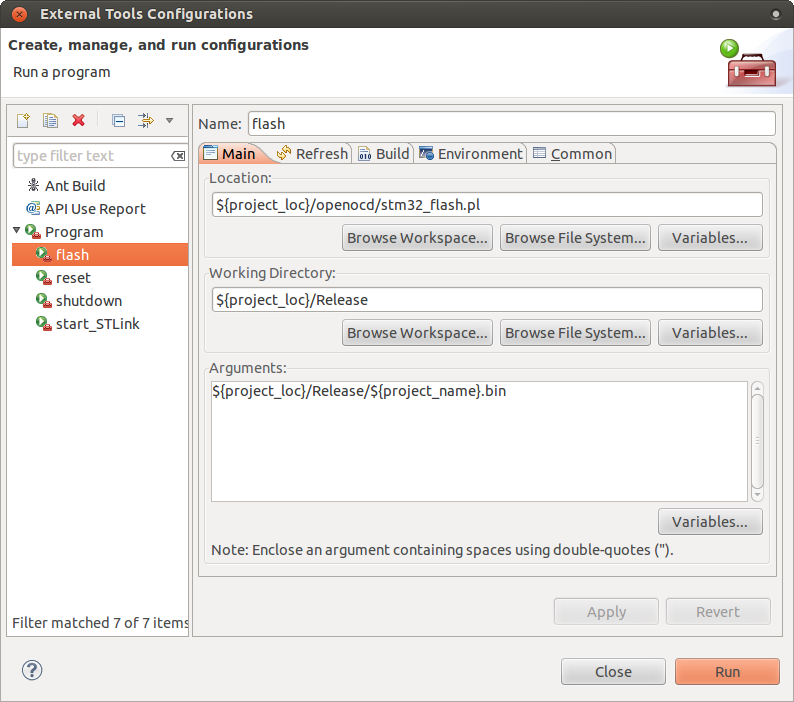Click the Arguments scrollbar thumb
Image resolution: width=794 pixels, height=702 pixels.
[x=757, y=440]
